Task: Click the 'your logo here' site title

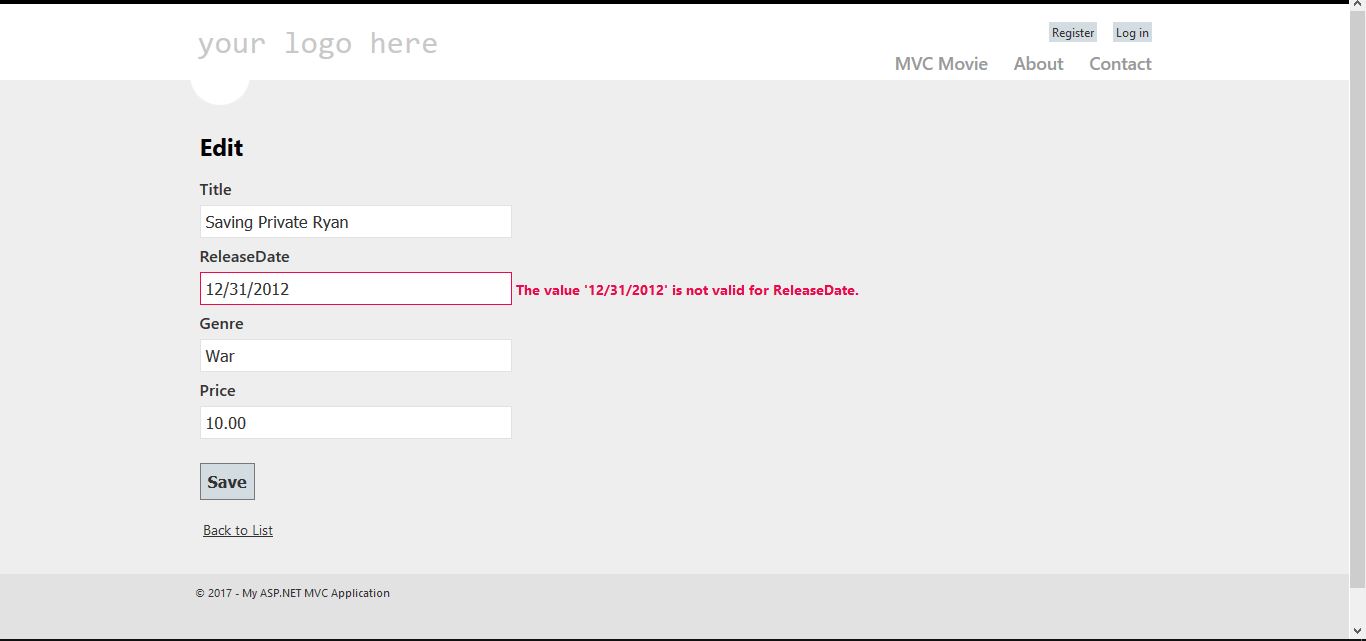Action: (x=317, y=44)
